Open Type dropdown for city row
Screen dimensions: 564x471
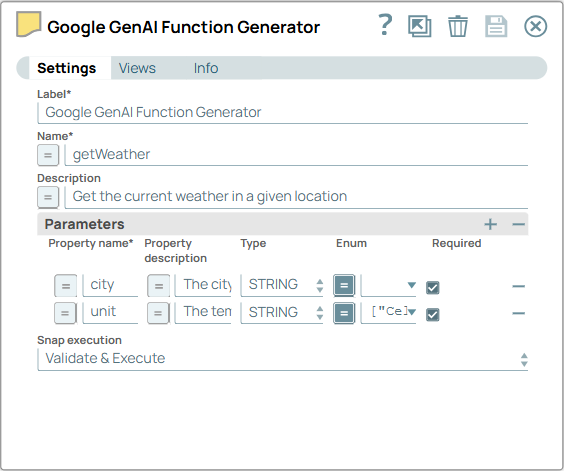pos(282,285)
